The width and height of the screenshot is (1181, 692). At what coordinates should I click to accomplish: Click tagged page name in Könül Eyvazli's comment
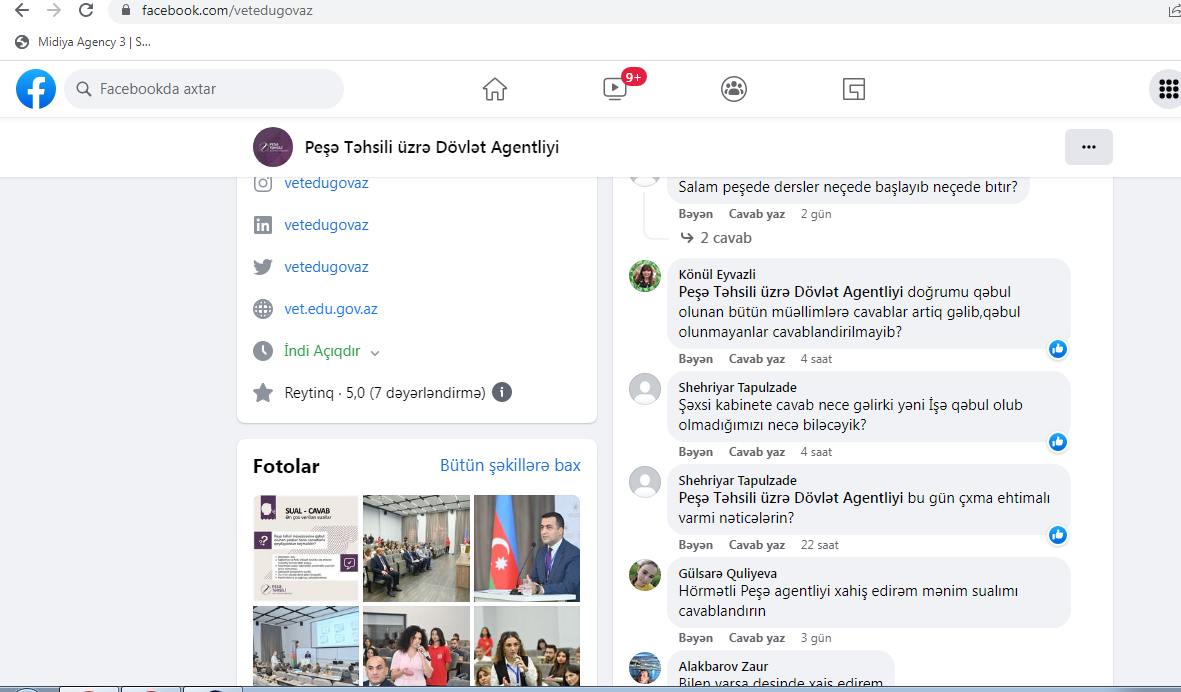coord(791,292)
